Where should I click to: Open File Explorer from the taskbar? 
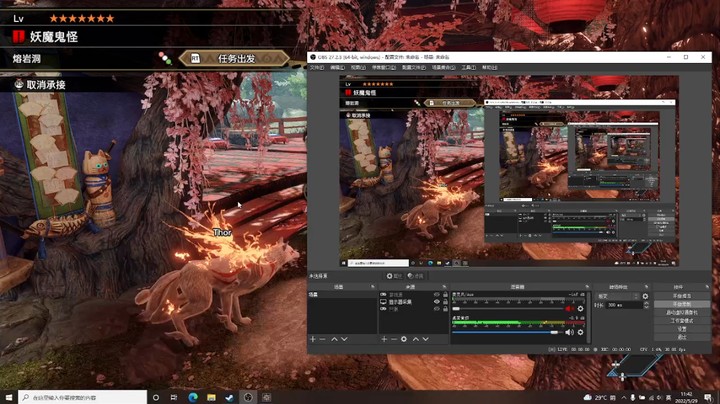click(211, 397)
